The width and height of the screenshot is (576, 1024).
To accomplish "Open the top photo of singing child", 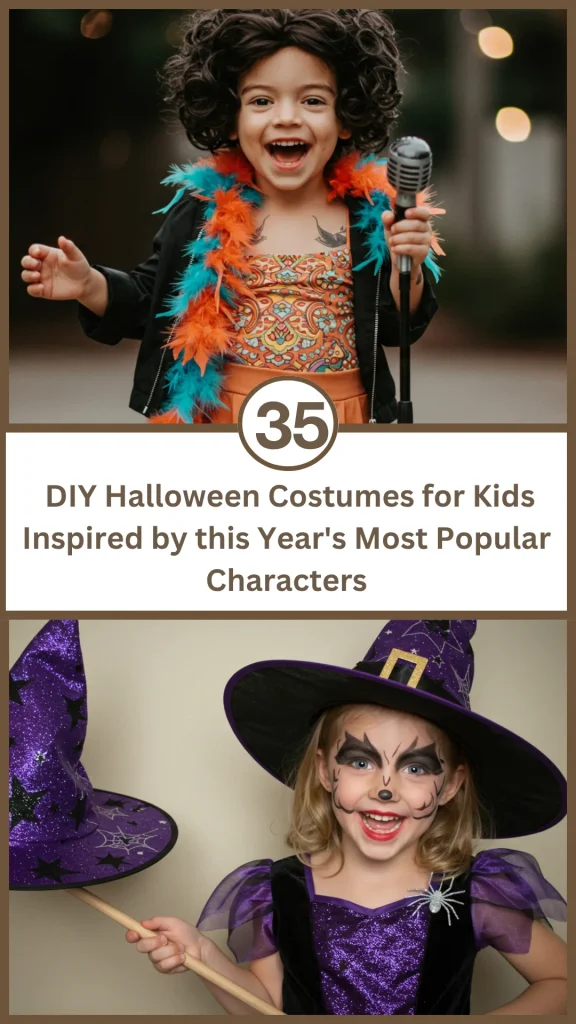I will tap(288, 216).
